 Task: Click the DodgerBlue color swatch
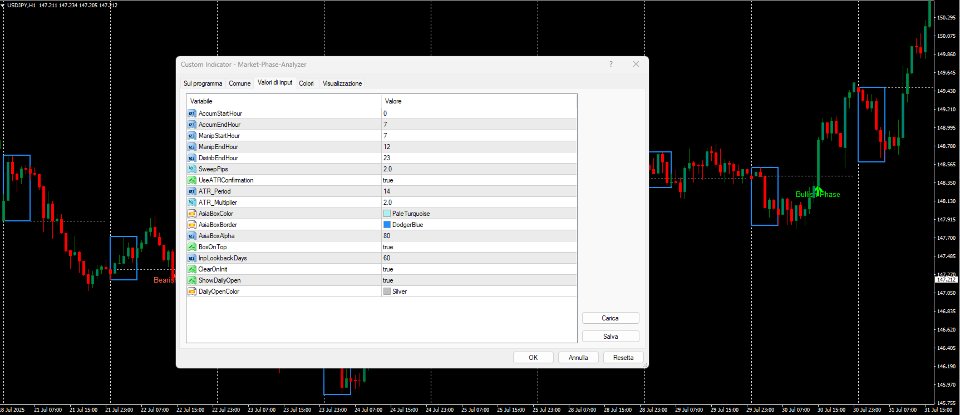click(387, 225)
